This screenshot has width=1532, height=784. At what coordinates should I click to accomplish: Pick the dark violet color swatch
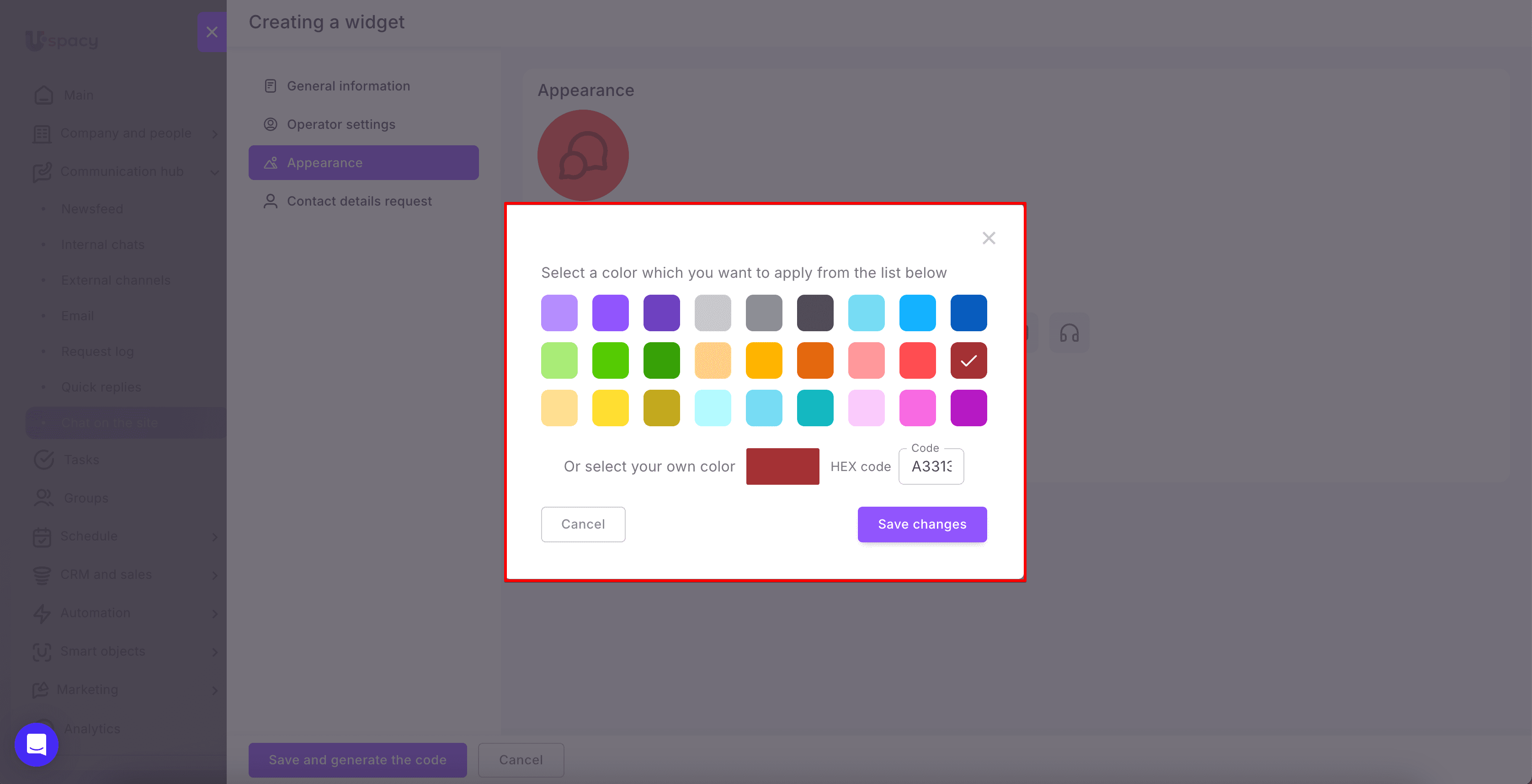pyautogui.click(x=661, y=313)
